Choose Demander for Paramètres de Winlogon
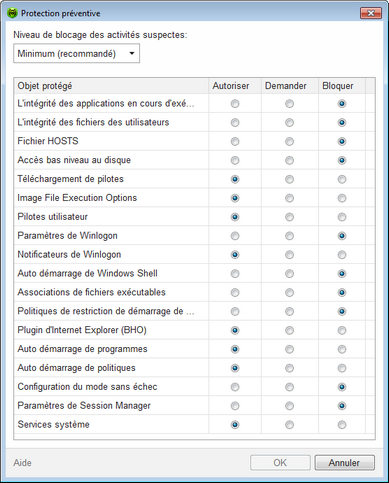The height and width of the screenshot is (483, 389). tap(289, 236)
